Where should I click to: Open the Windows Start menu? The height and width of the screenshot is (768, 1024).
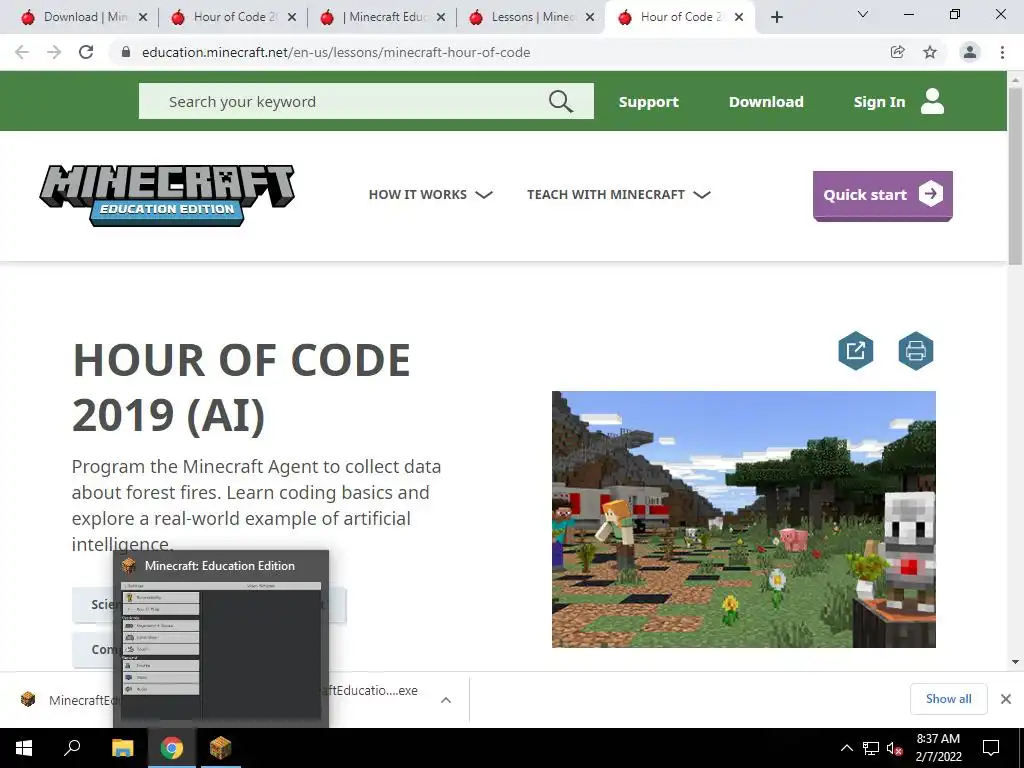[24, 748]
